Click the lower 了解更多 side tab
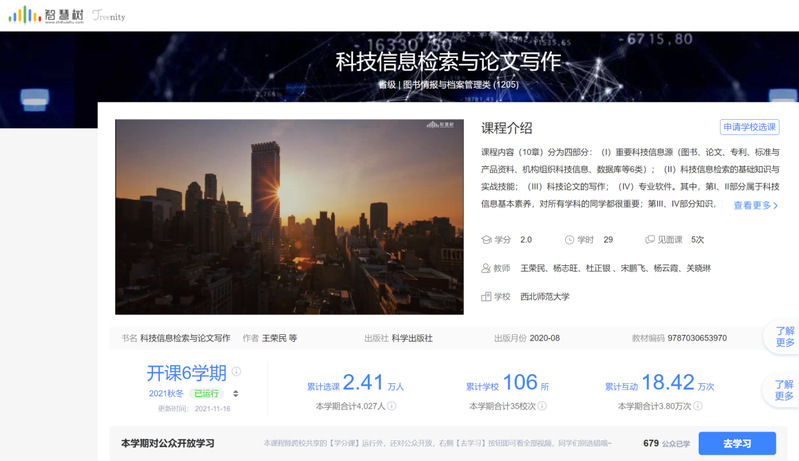 click(784, 390)
